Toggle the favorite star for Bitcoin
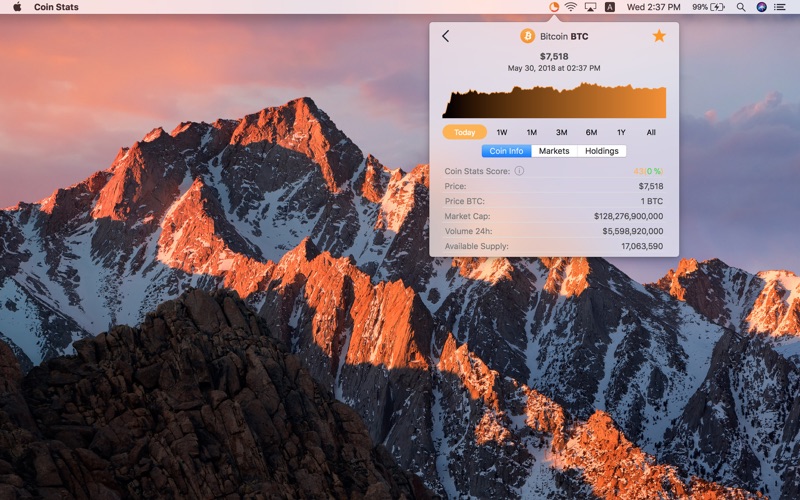This screenshot has height=500, width=800. point(659,36)
